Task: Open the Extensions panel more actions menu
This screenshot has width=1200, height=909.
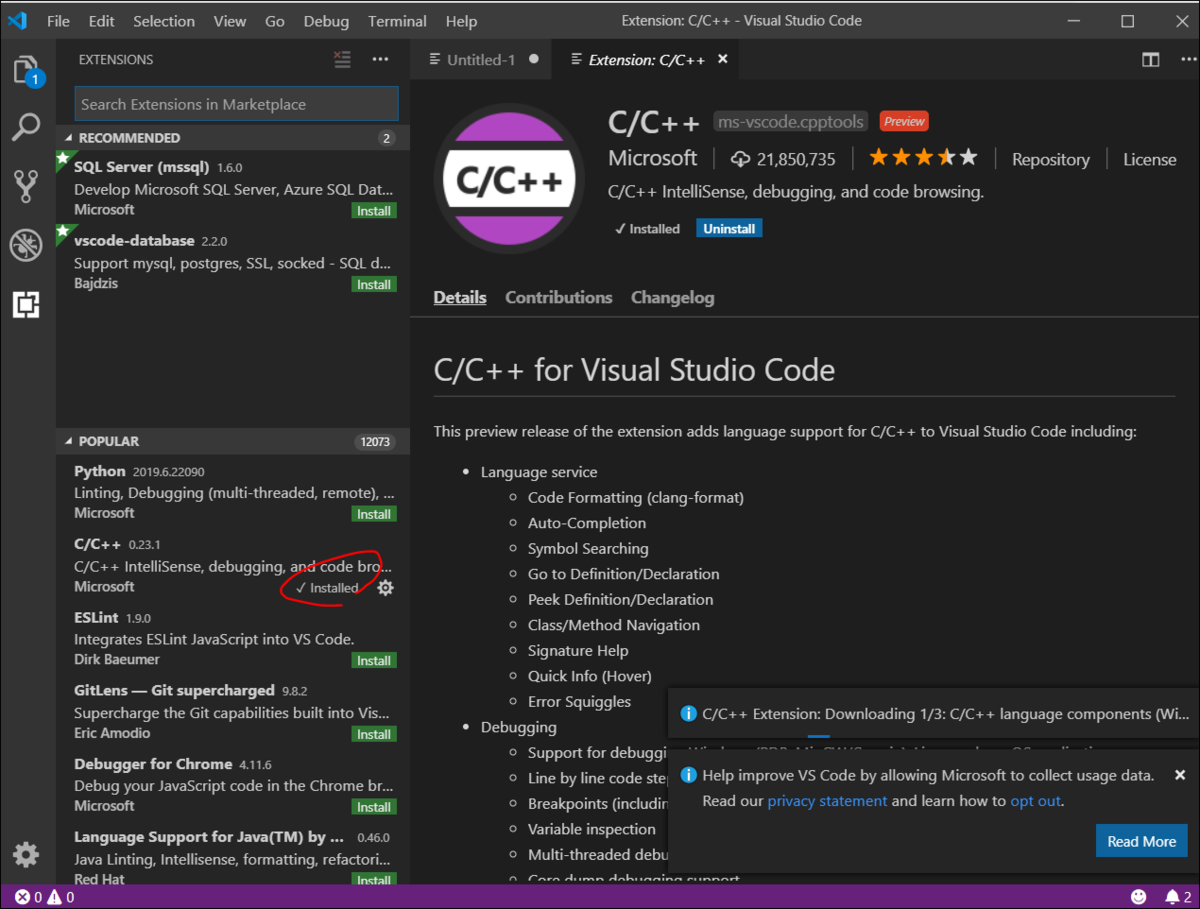Action: [380, 60]
